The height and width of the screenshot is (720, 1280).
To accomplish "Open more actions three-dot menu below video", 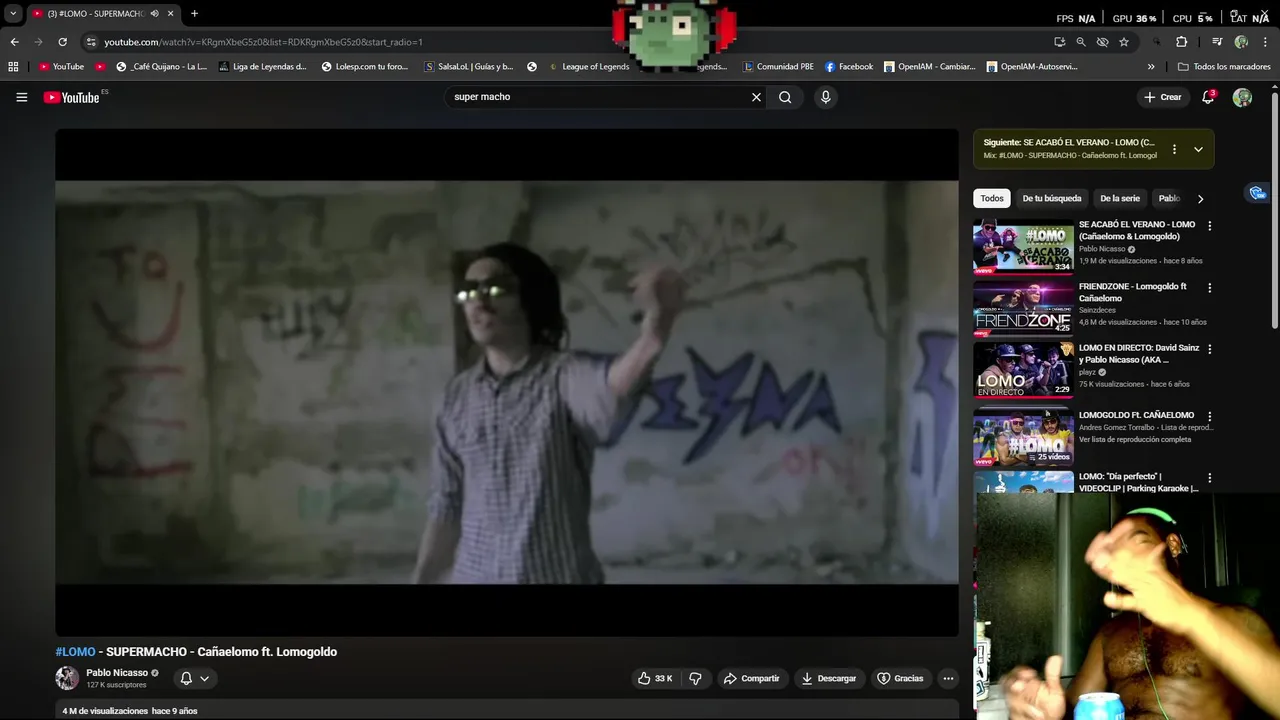I will pos(948,678).
